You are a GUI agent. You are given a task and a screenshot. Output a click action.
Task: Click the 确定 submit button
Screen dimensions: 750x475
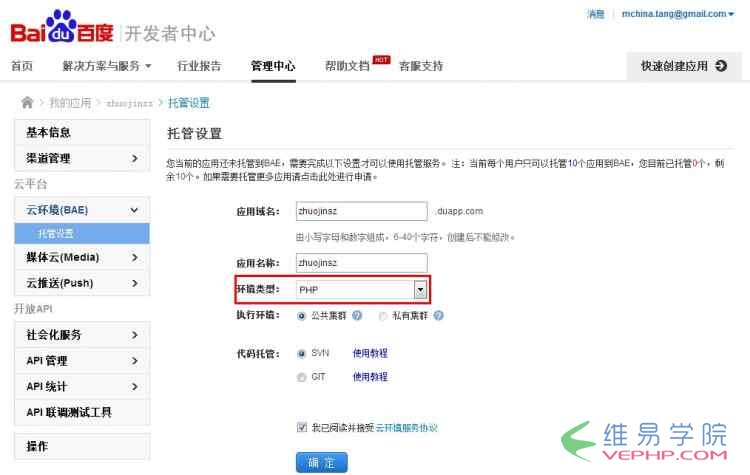tap(321, 463)
